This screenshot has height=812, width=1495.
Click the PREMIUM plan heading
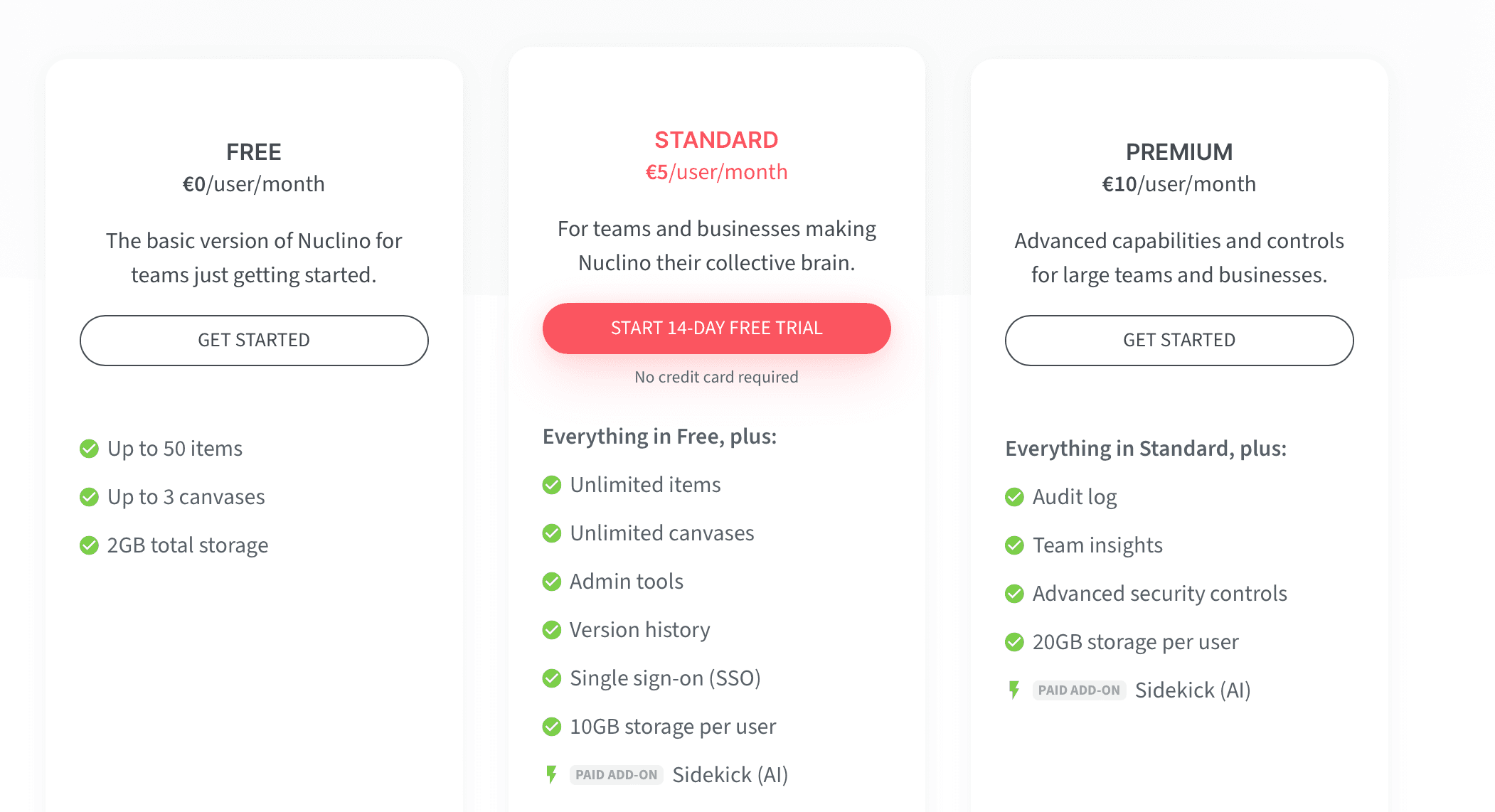click(x=1179, y=152)
